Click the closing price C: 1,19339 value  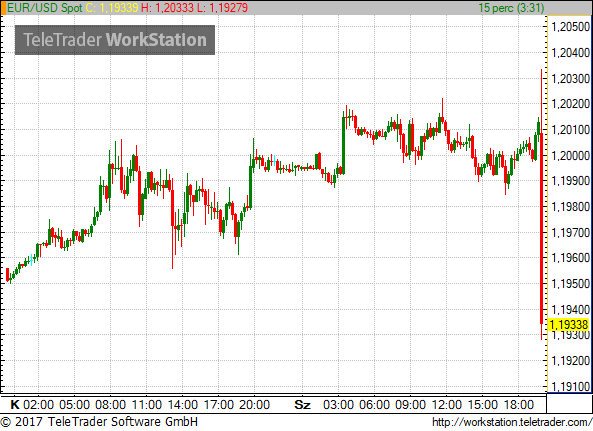click(x=112, y=8)
